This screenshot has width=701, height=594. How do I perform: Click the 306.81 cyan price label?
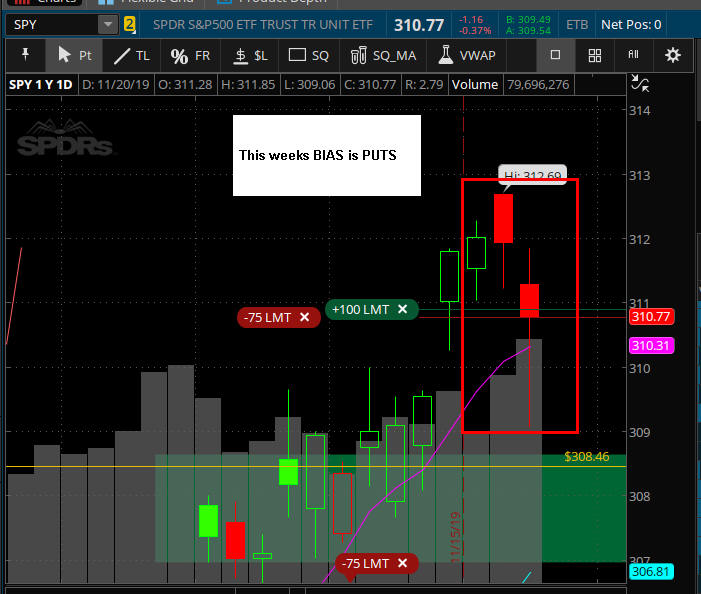[651, 572]
